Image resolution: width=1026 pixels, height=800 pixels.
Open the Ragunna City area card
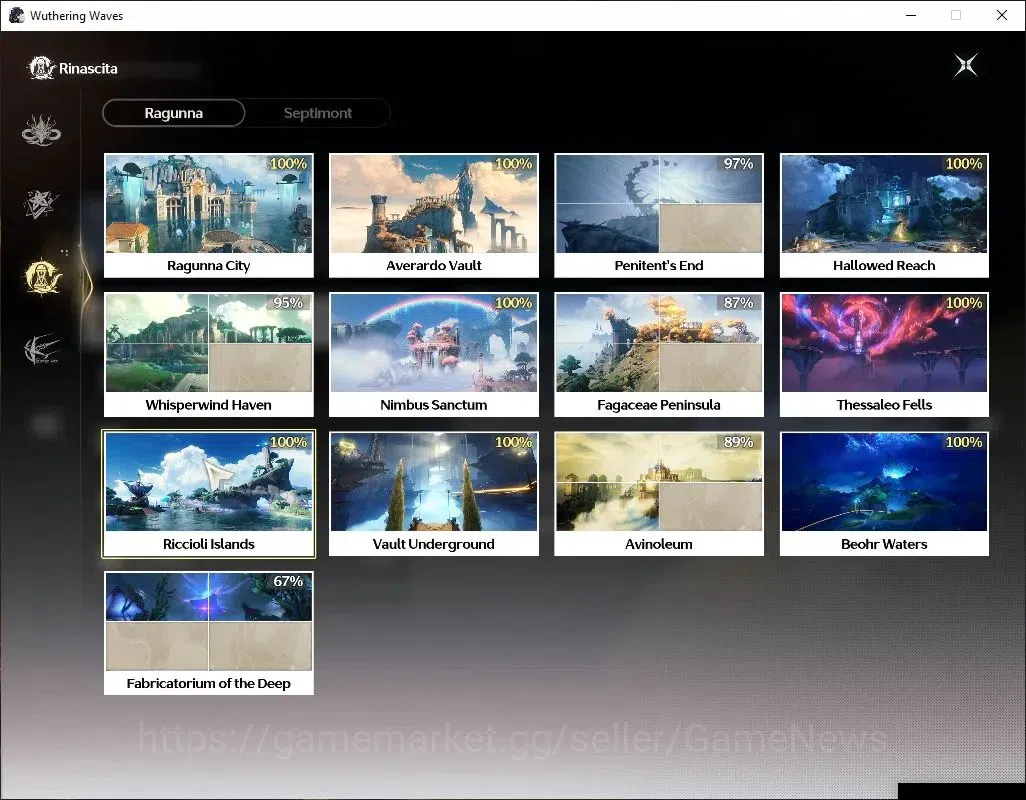point(209,215)
